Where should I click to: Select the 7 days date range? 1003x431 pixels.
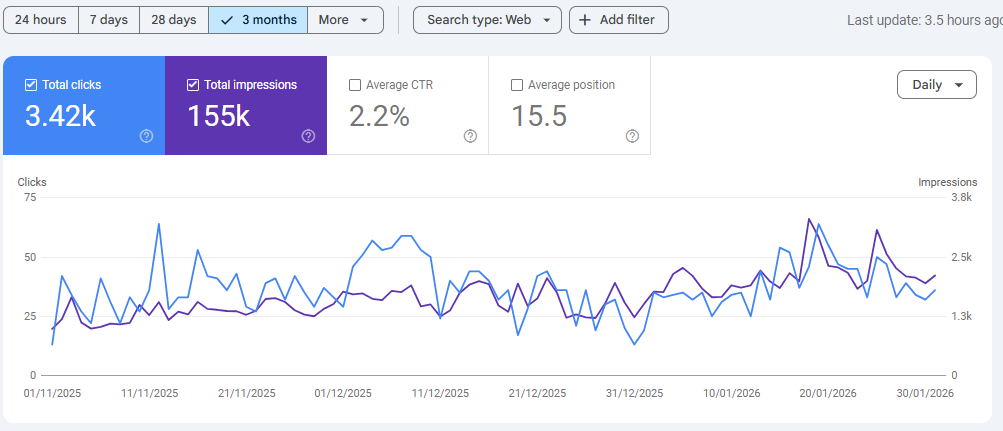point(108,20)
